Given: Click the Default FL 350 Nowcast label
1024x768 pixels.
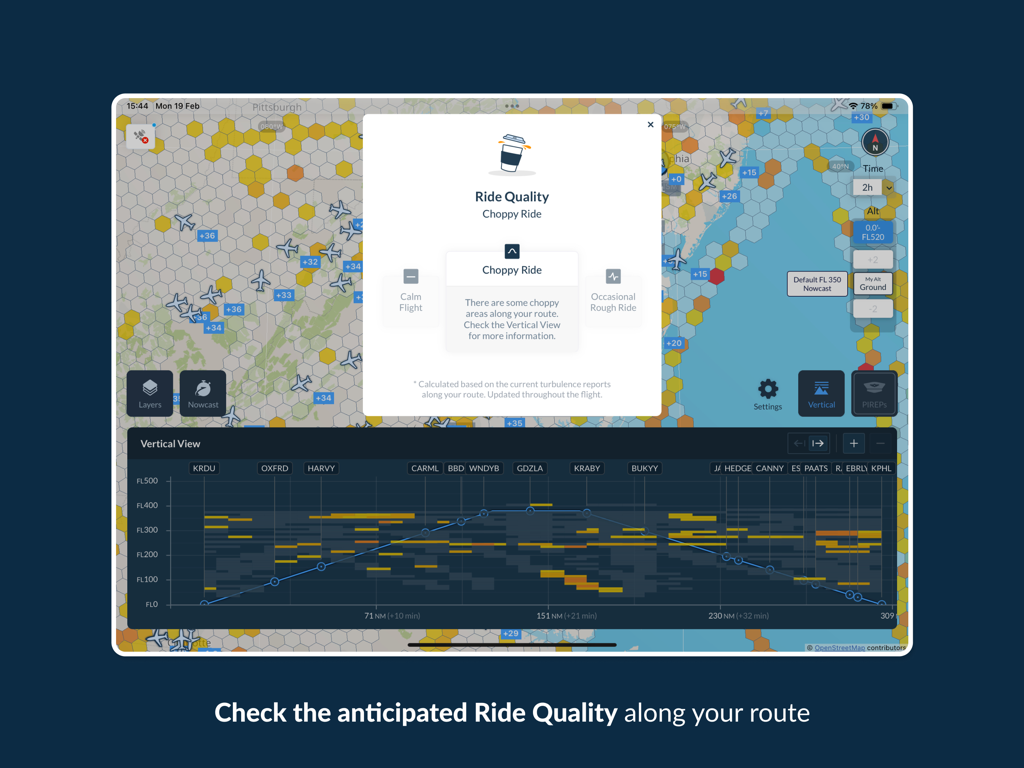Looking at the screenshot, I should 817,283.
